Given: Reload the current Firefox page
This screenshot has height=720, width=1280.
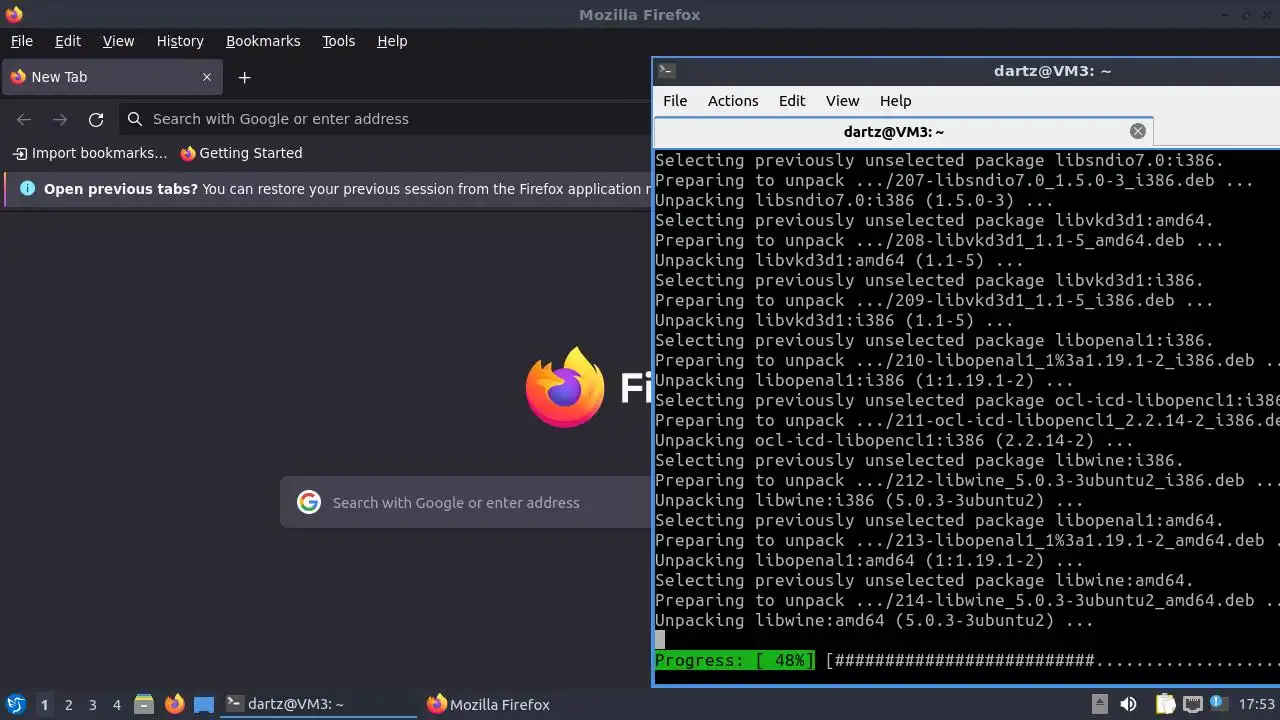Looking at the screenshot, I should pos(96,119).
